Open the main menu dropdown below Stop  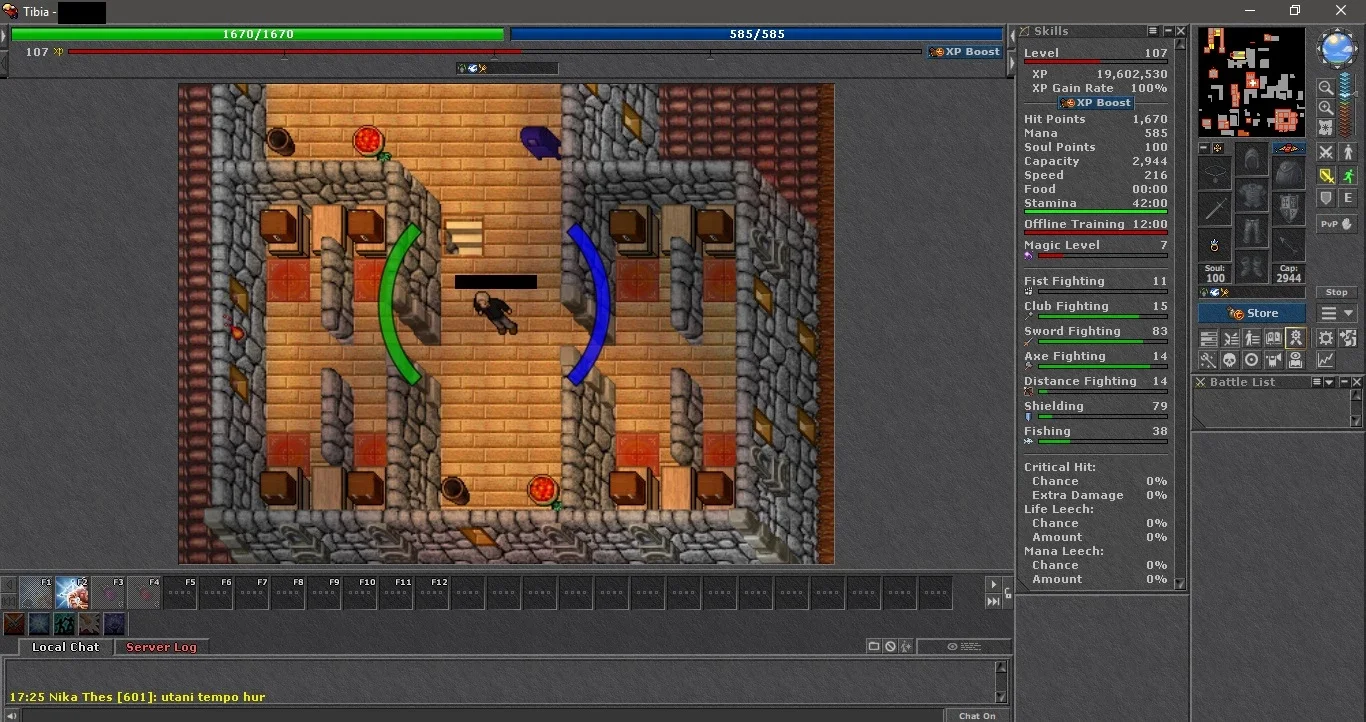[x=1337, y=313]
